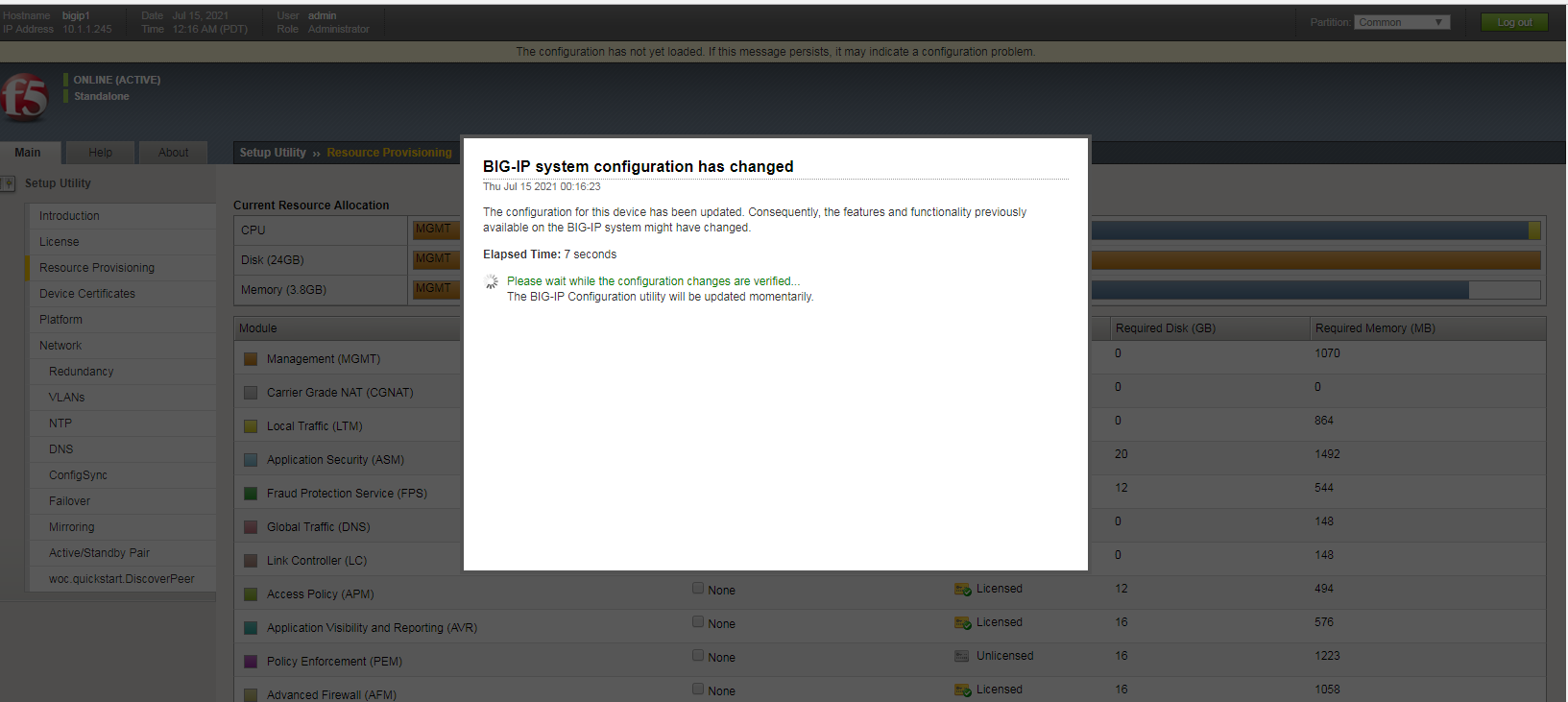This screenshot has height=702, width=1568.
Task: Toggle the None checkbox for Access Policy (APM)
Action: [698, 589]
